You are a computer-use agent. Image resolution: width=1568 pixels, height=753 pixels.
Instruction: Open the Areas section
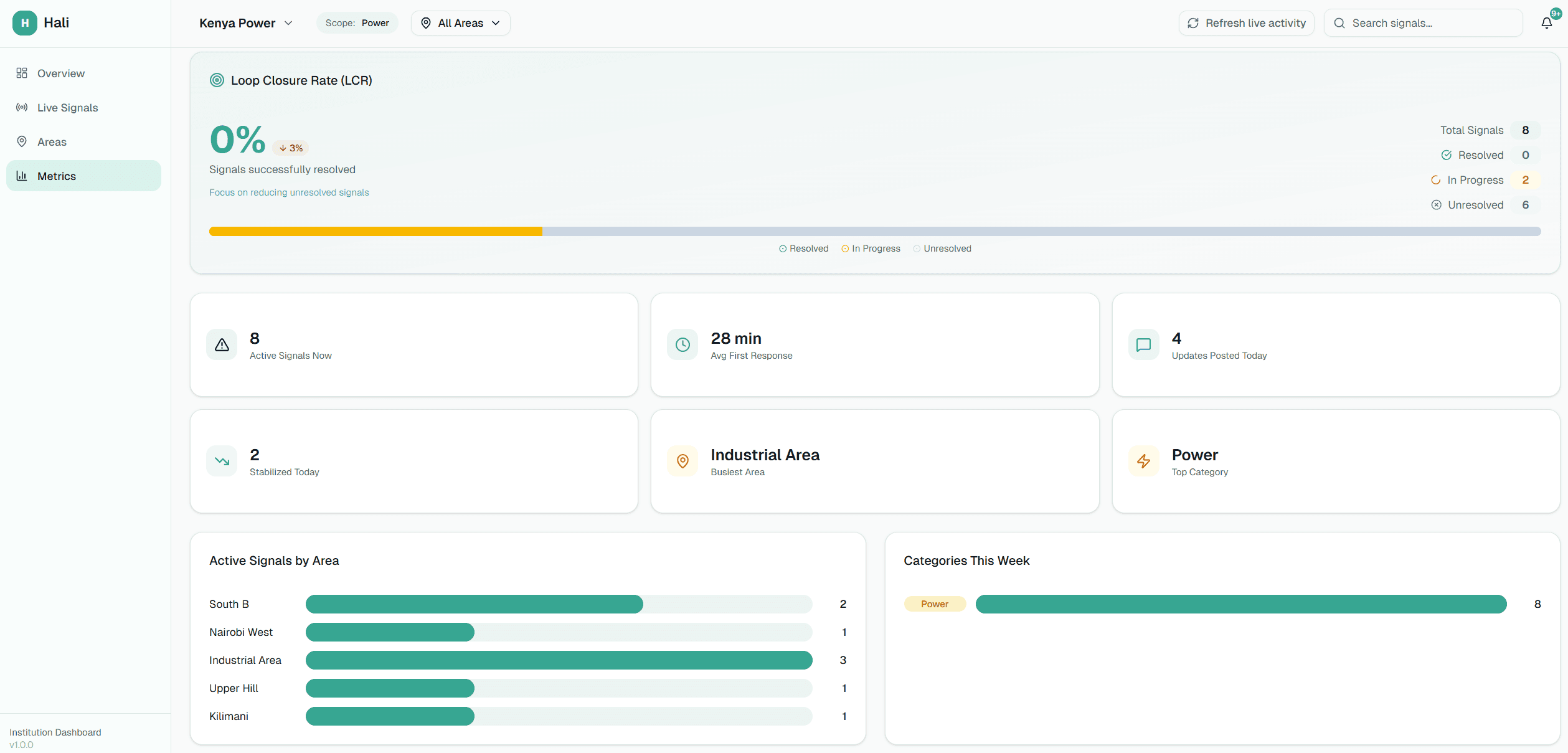click(x=83, y=142)
